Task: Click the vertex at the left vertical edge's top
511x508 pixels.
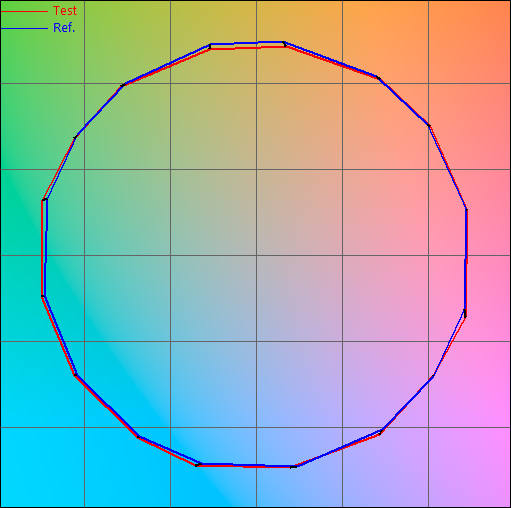Action: coord(44,199)
